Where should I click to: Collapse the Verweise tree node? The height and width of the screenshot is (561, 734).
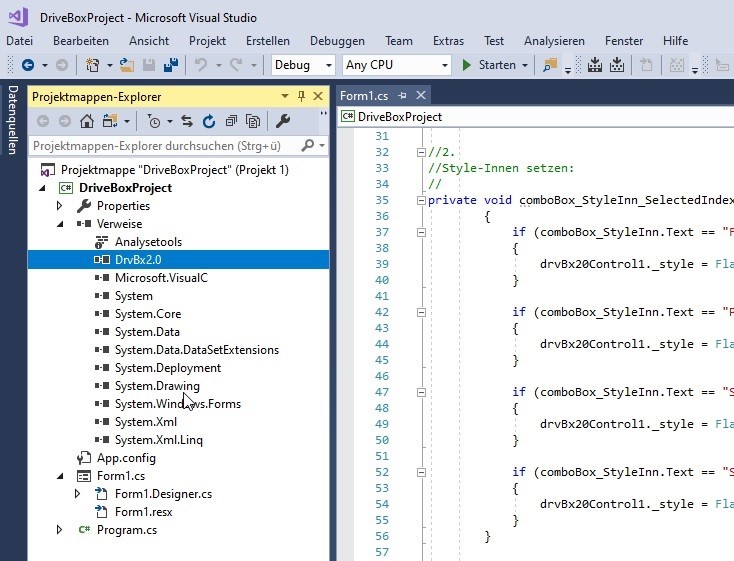(x=60, y=224)
